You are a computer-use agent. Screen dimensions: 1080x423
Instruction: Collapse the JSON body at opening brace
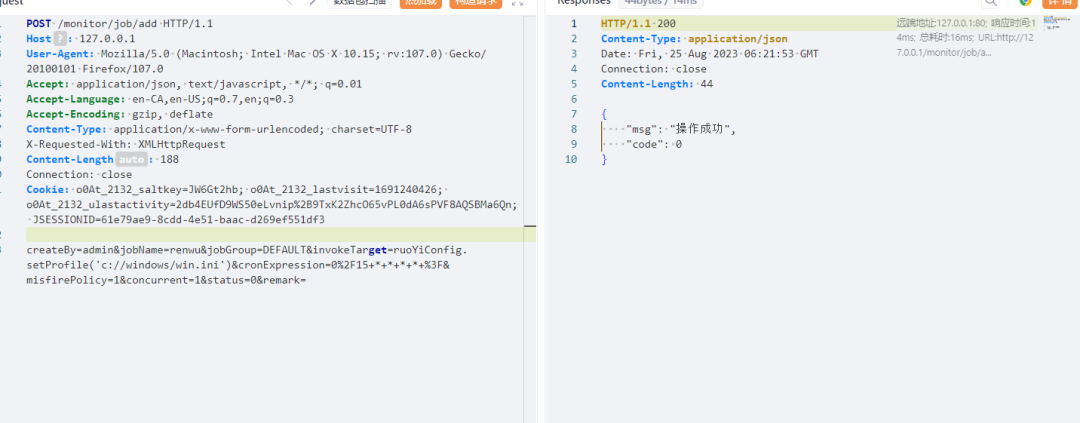(x=604, y=114)
